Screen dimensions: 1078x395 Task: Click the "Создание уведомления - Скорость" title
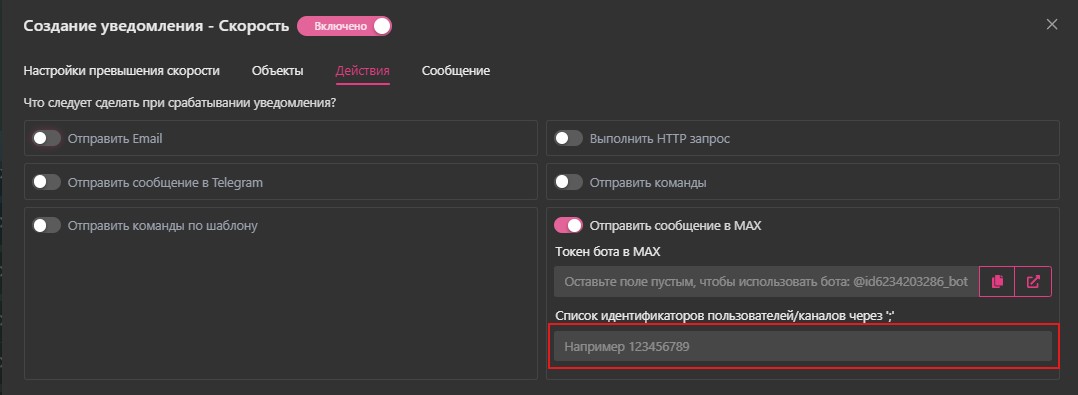pyautogui.click(x=157, y=26)
